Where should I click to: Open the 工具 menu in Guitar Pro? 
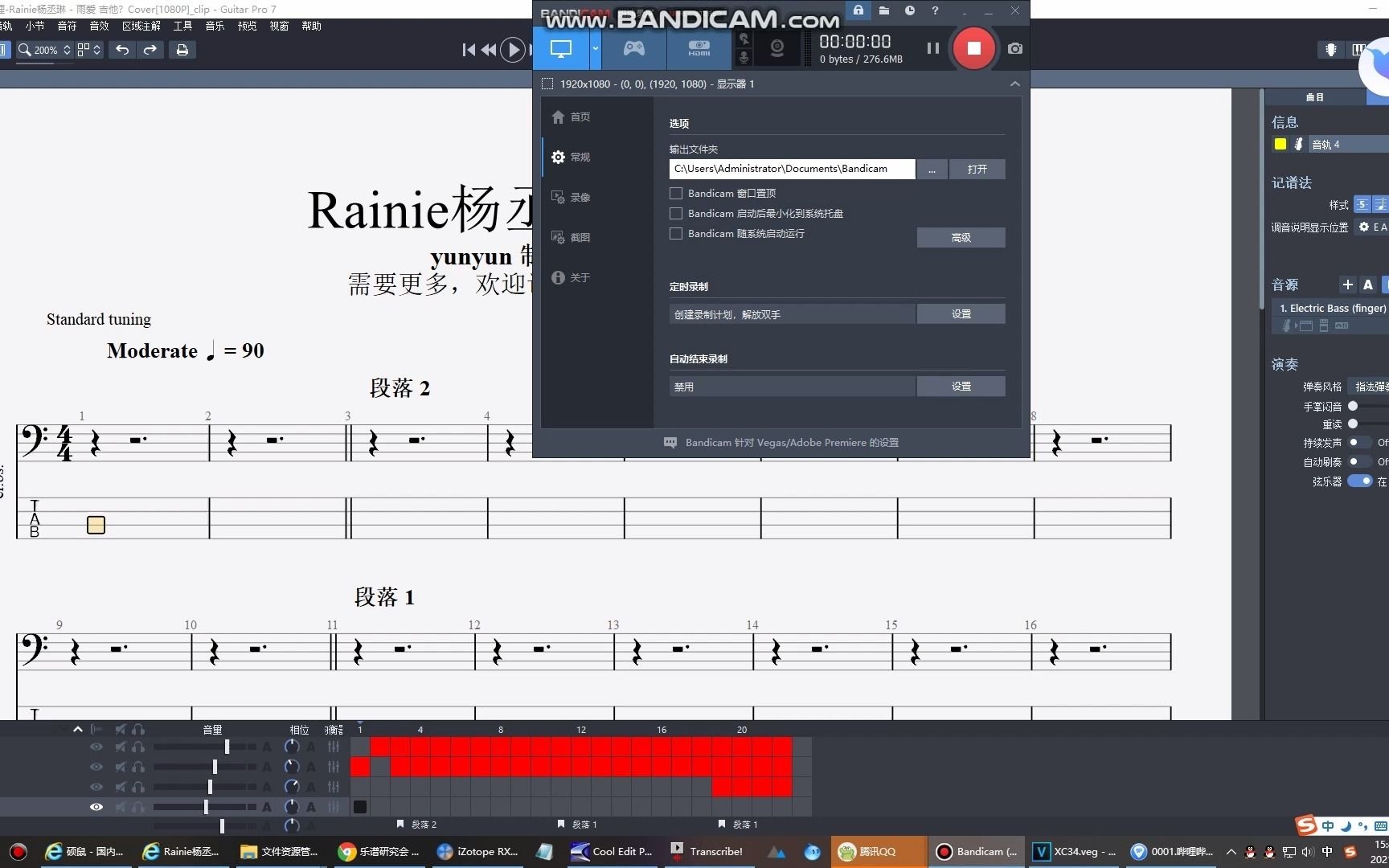[x=182, y=27]
